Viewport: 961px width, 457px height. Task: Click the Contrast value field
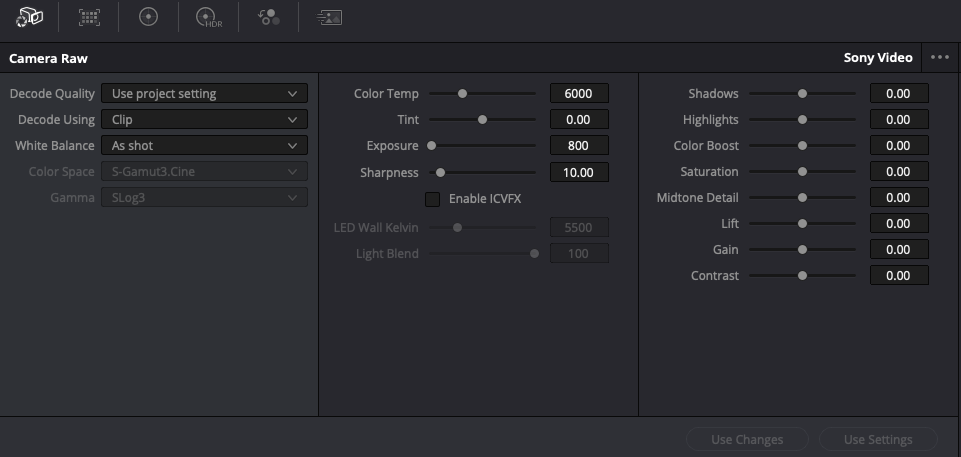click(899, 276)
